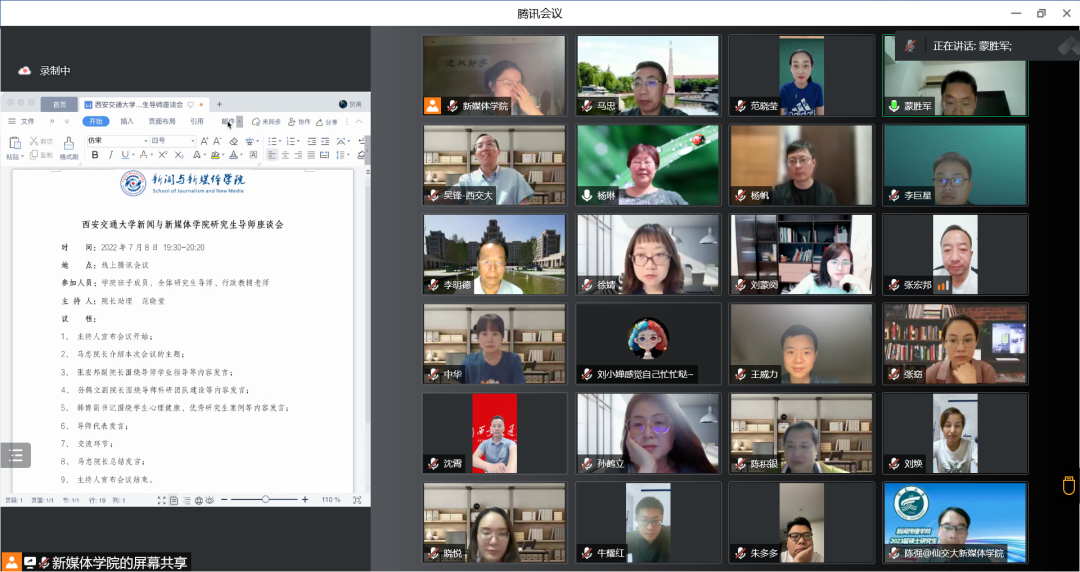
Task: Toggle bold formatting in the document toolbar
Action: 96,155
